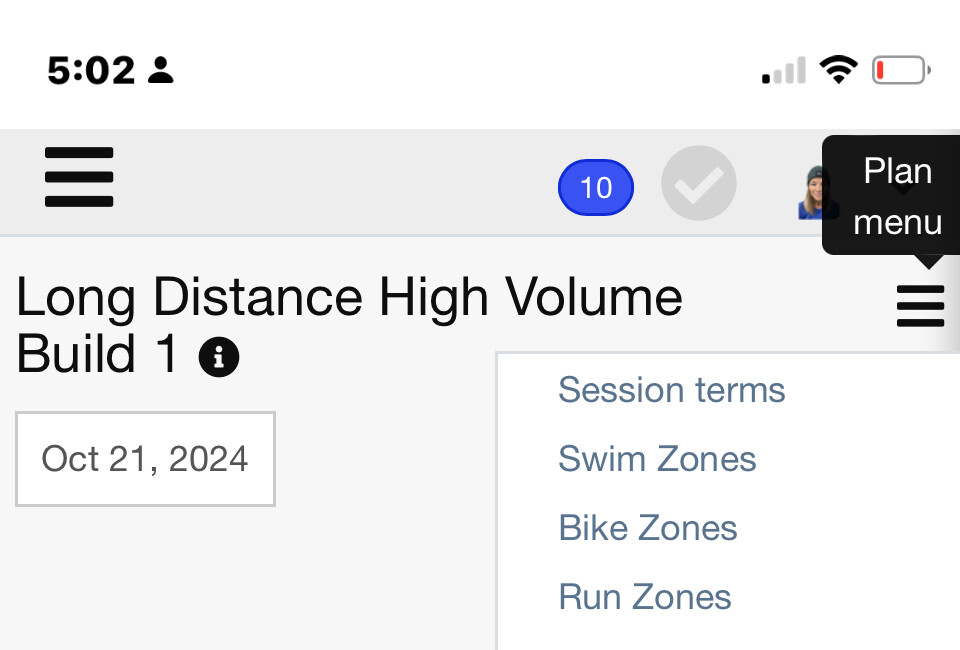Click the dropdown caret beside avatar

coord(902,191)
